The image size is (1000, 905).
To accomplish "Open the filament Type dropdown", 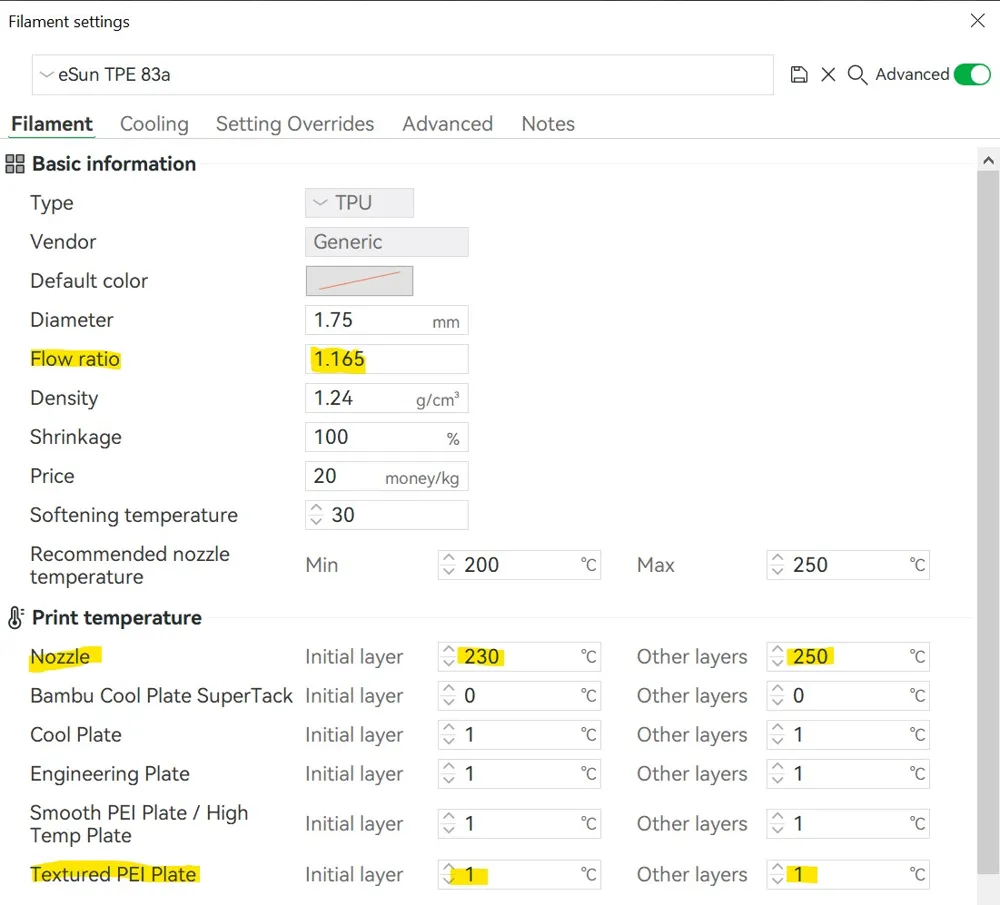I will pyautogui.click(x=359, y=203).
